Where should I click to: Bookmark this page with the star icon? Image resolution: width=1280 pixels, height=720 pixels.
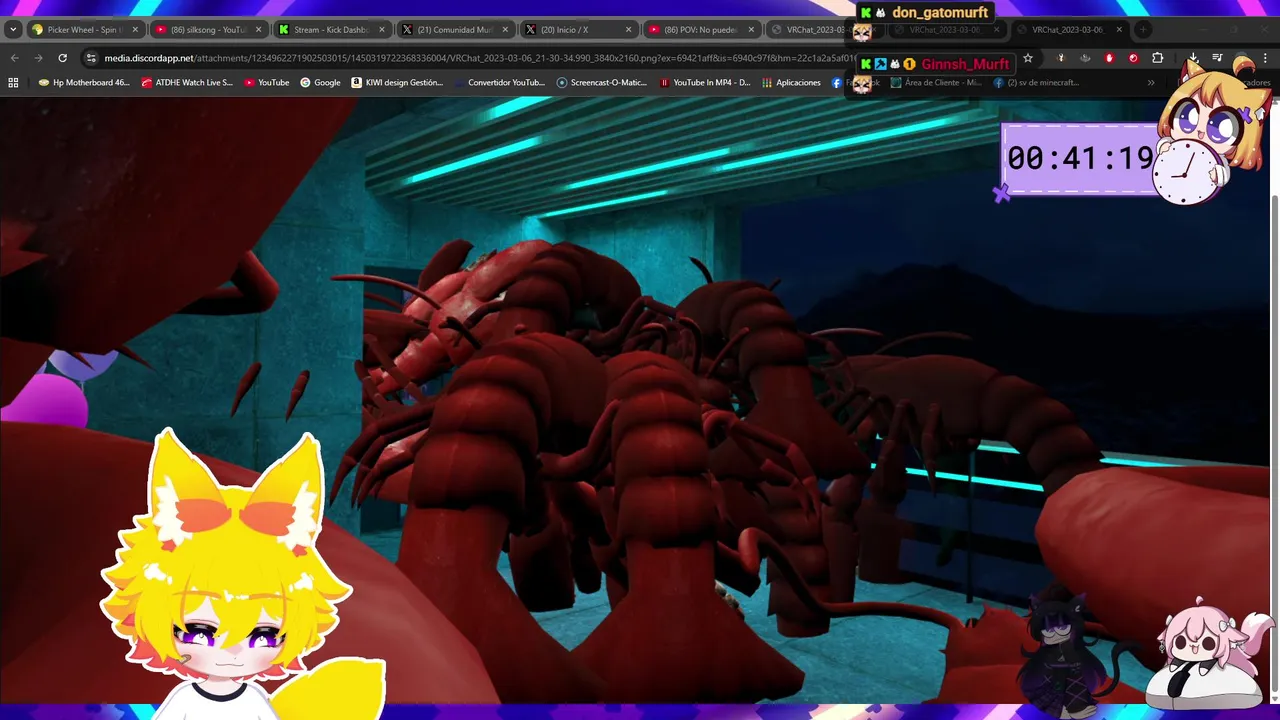[1027, 58]
